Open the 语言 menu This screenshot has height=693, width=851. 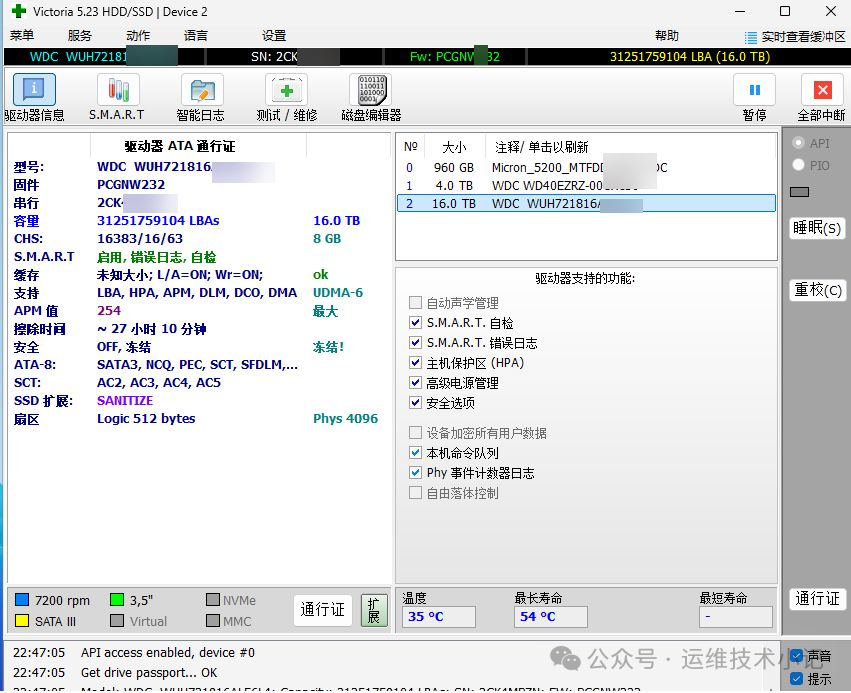pyautogui.click(x=196, y=36)
